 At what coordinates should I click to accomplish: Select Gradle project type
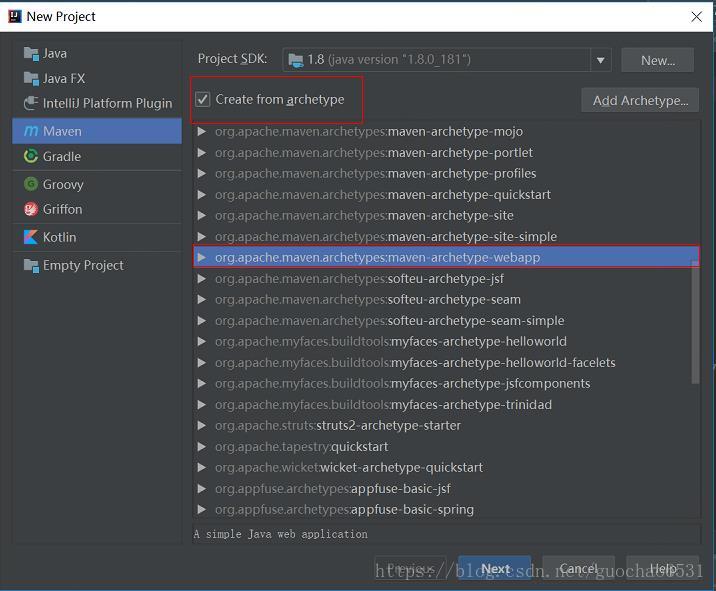tap(97, 156)
